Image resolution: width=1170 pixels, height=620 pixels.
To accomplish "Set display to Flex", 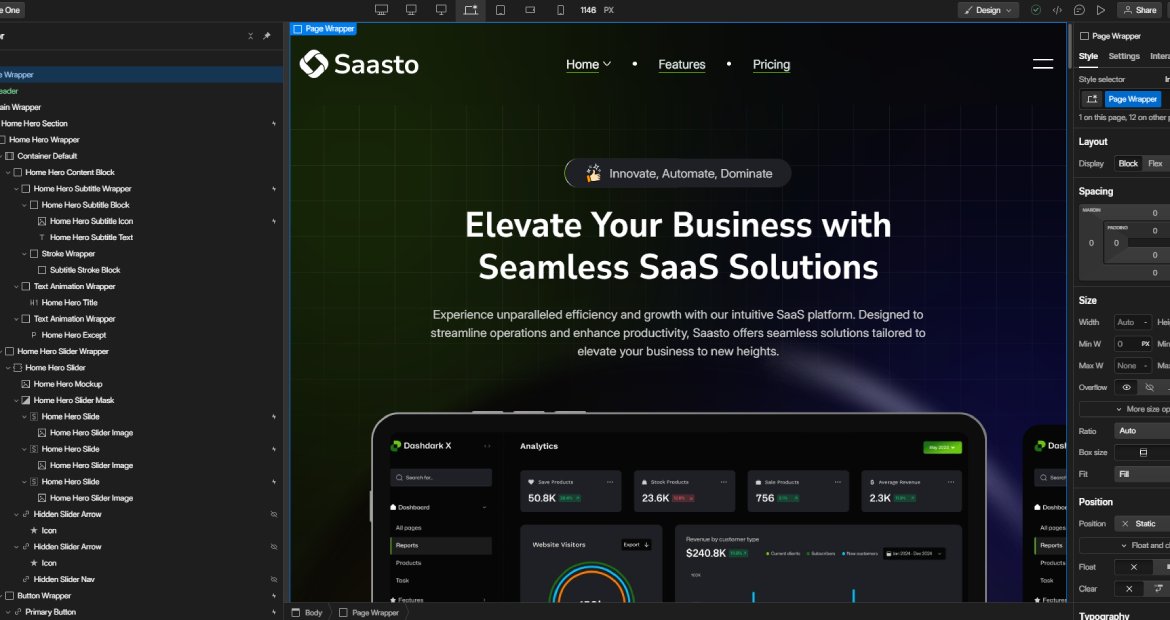I will click(x=1155, y=163).
